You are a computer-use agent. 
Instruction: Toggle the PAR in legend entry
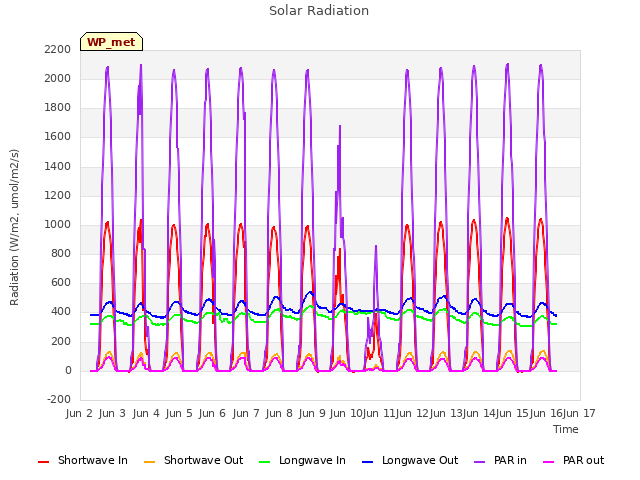point(500,460)
